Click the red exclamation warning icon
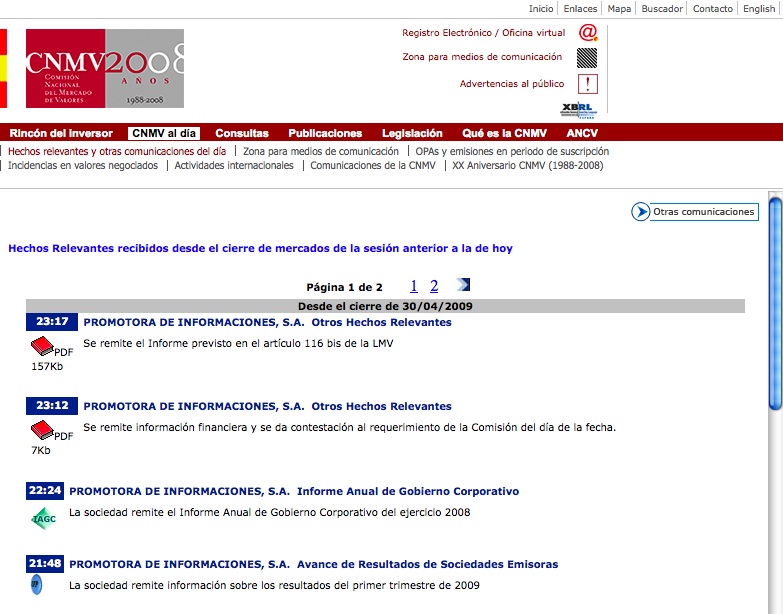Image resolution: width=783 pixels, height=614 pixels. [x=588, y=84]
